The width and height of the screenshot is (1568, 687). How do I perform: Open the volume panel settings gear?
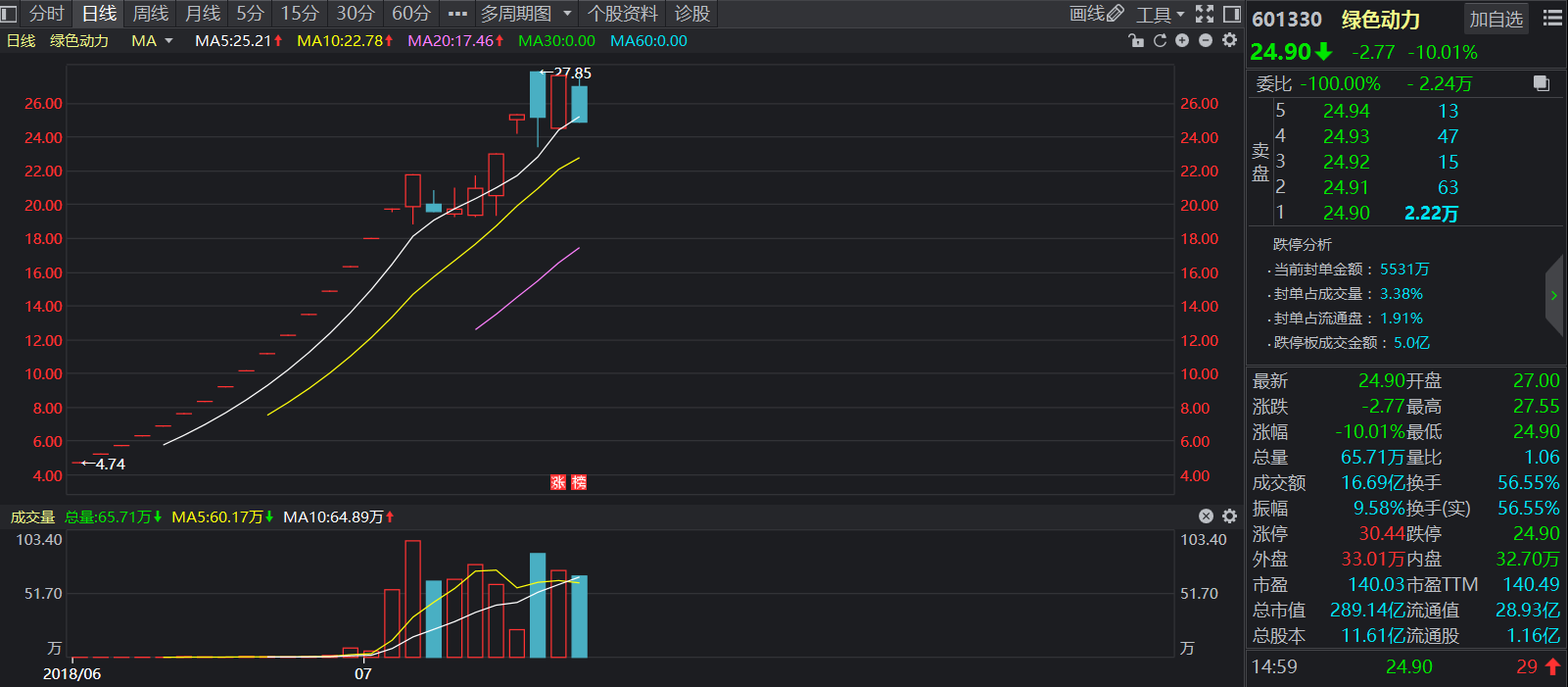1230,516
